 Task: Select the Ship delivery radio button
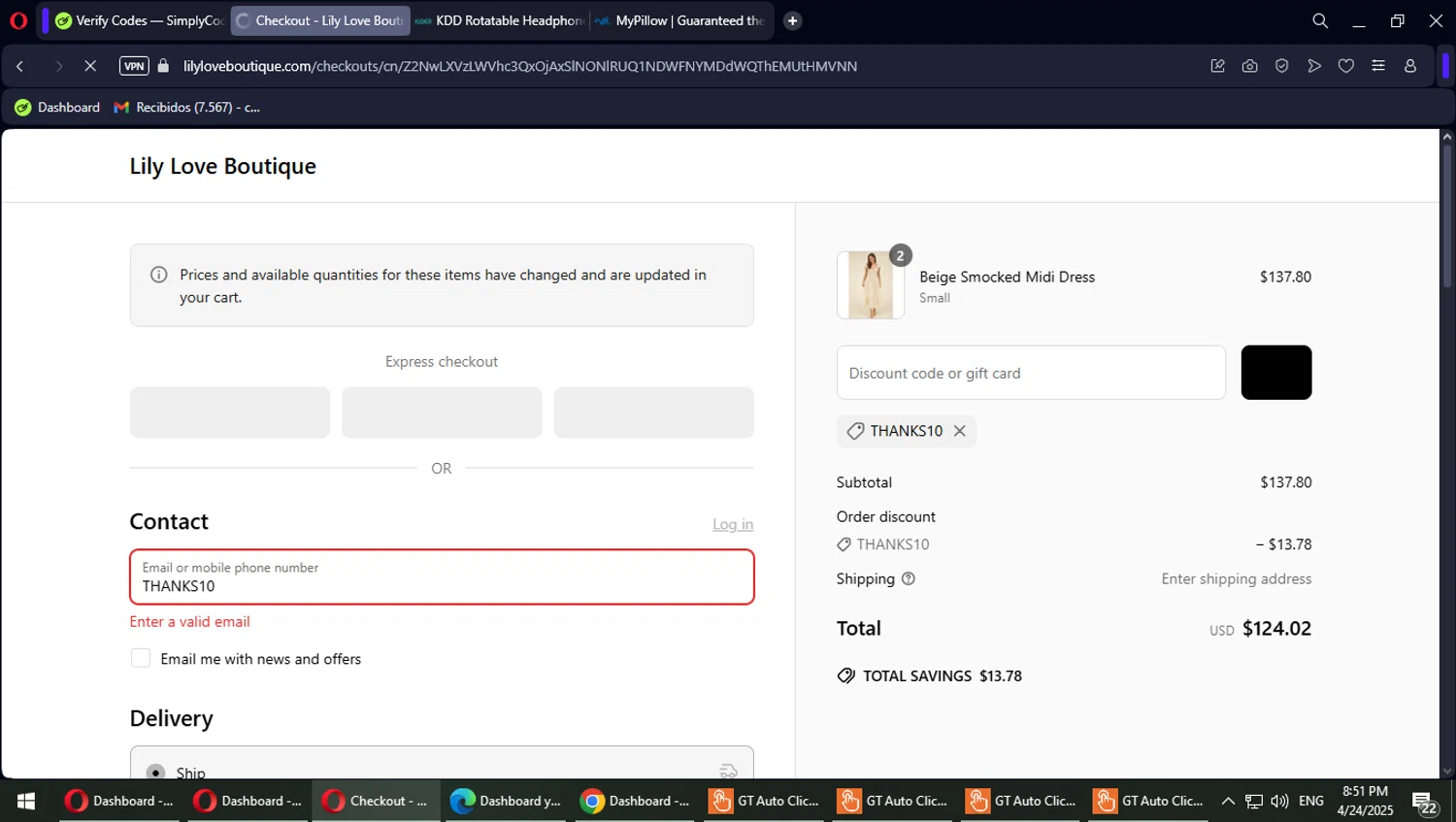(155, 773)
